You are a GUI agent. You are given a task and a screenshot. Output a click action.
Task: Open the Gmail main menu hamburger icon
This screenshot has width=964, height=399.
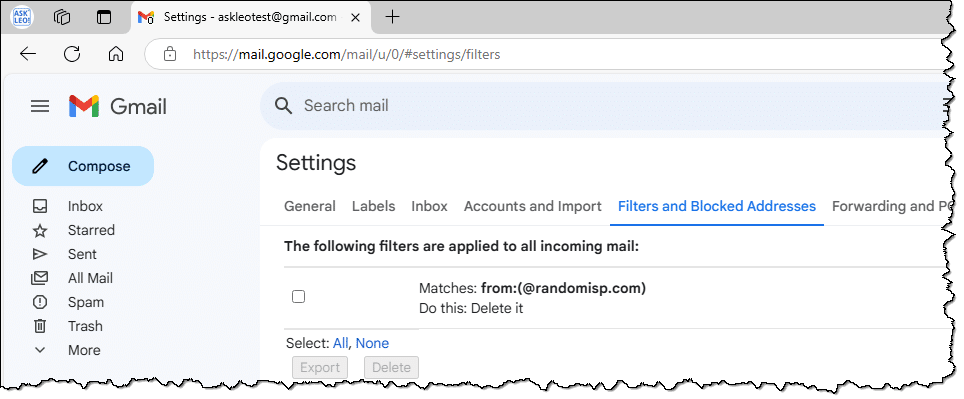click(40, 106)
